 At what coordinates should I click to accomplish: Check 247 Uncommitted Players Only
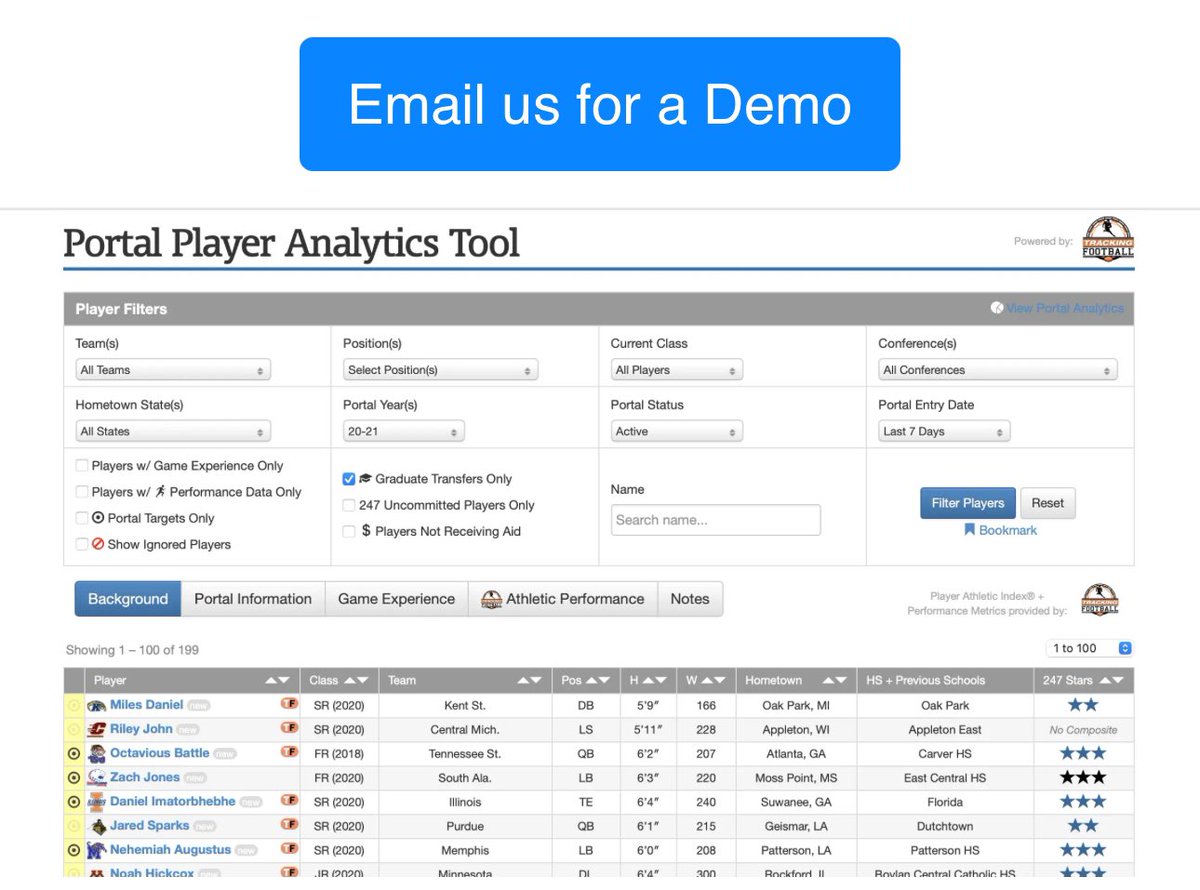349,505
